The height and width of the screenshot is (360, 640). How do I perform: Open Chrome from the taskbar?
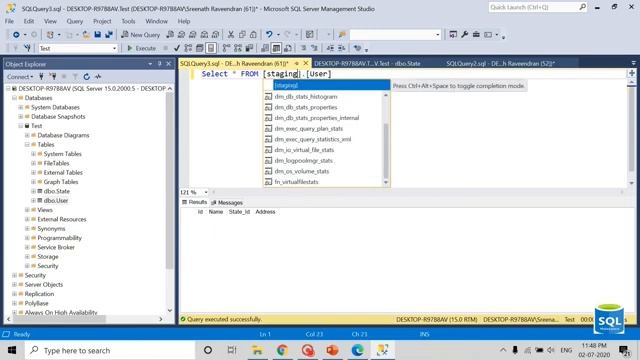click(x=282, y=350)
